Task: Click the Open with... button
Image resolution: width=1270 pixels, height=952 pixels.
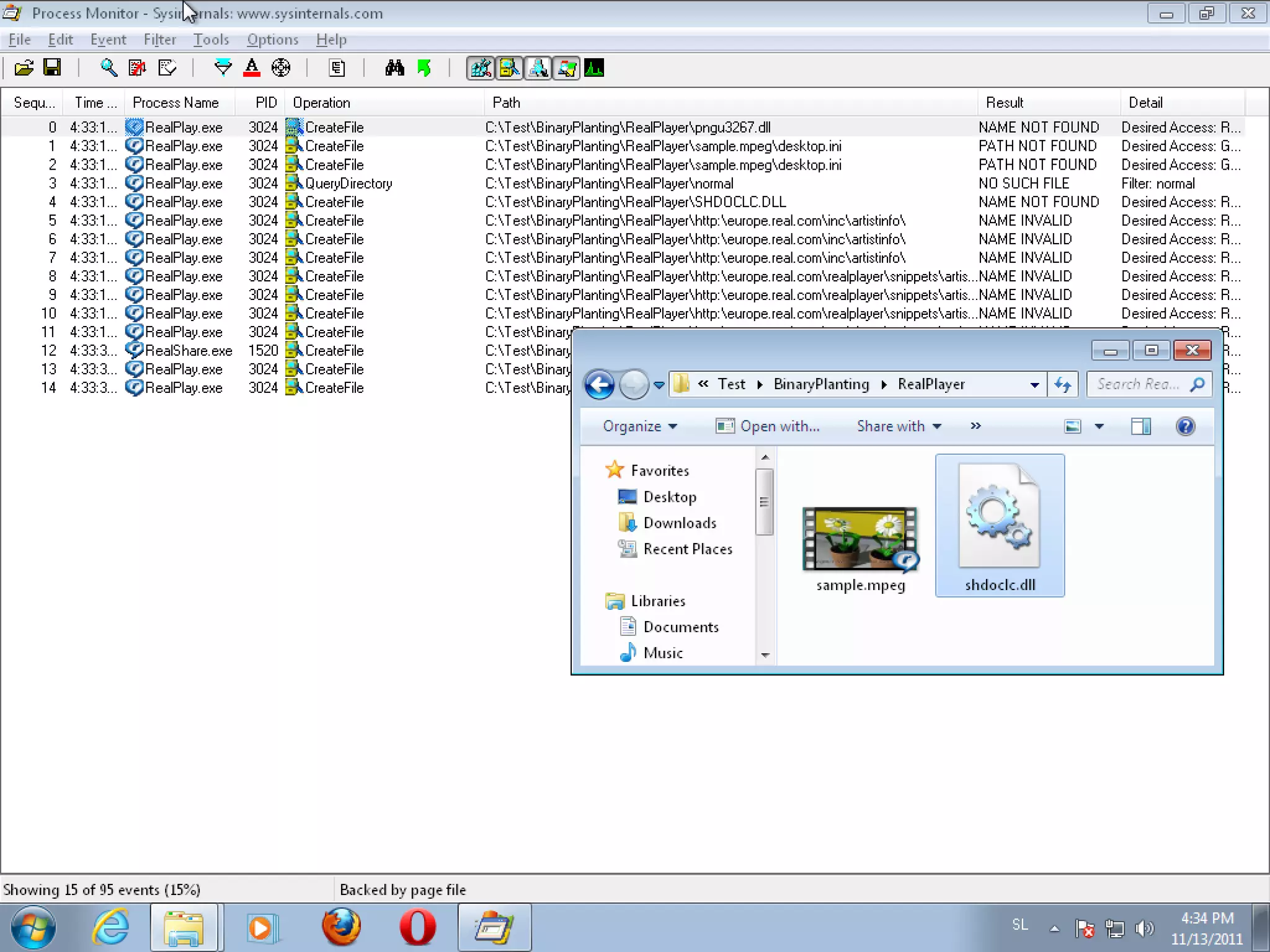Action: pos(768,426)
